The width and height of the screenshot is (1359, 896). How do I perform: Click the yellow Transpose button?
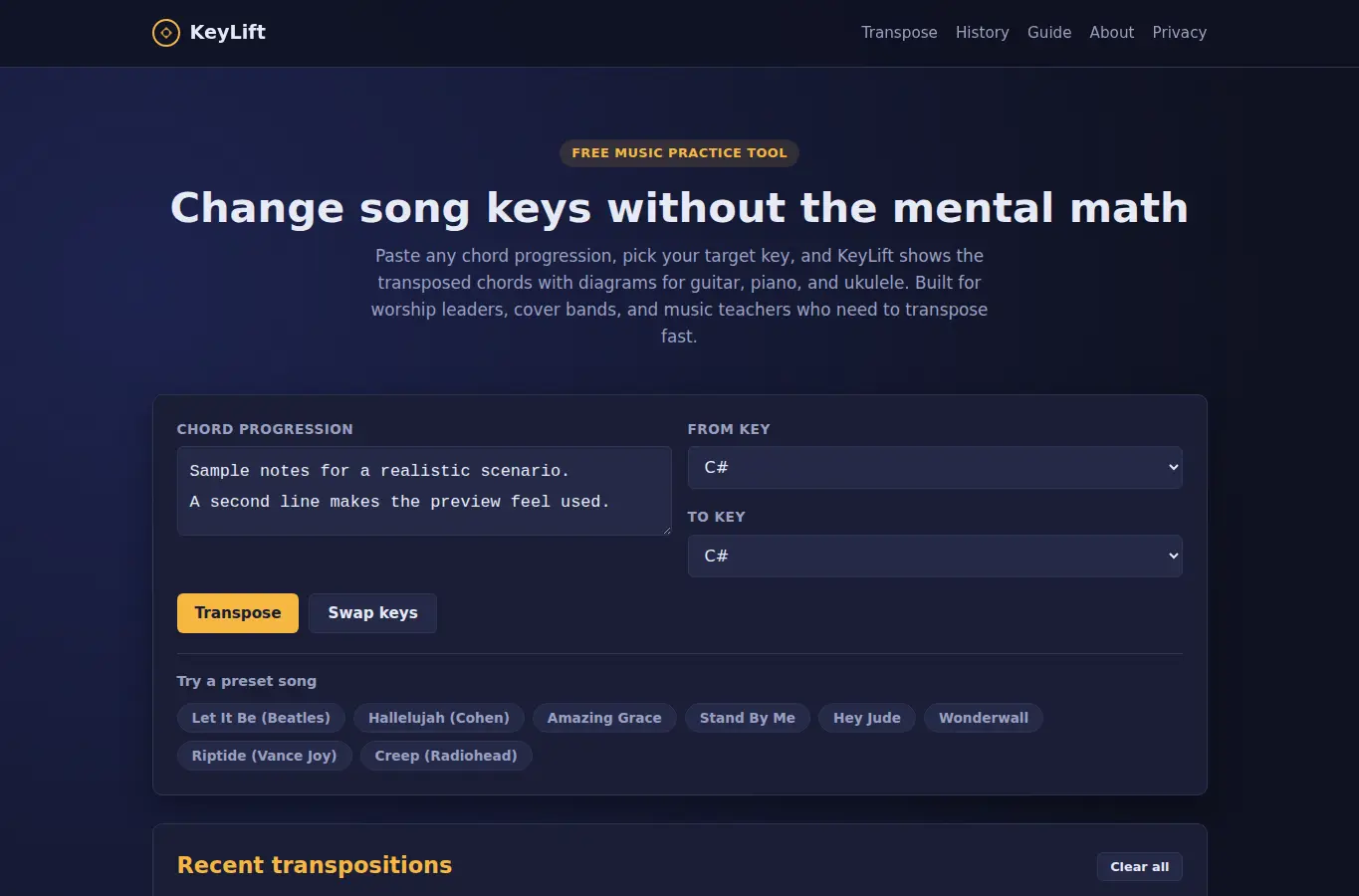click(x=238, y=613)
